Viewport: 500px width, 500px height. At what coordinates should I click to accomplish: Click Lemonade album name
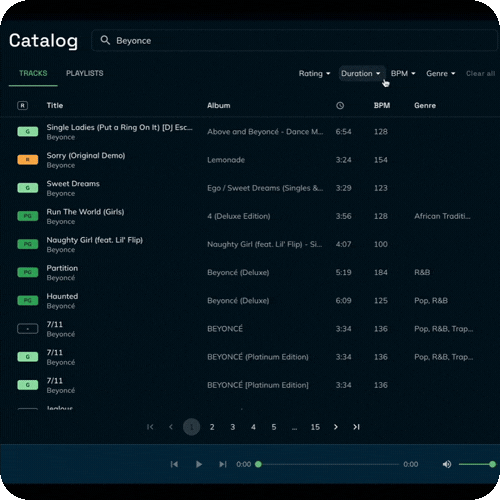226,160
